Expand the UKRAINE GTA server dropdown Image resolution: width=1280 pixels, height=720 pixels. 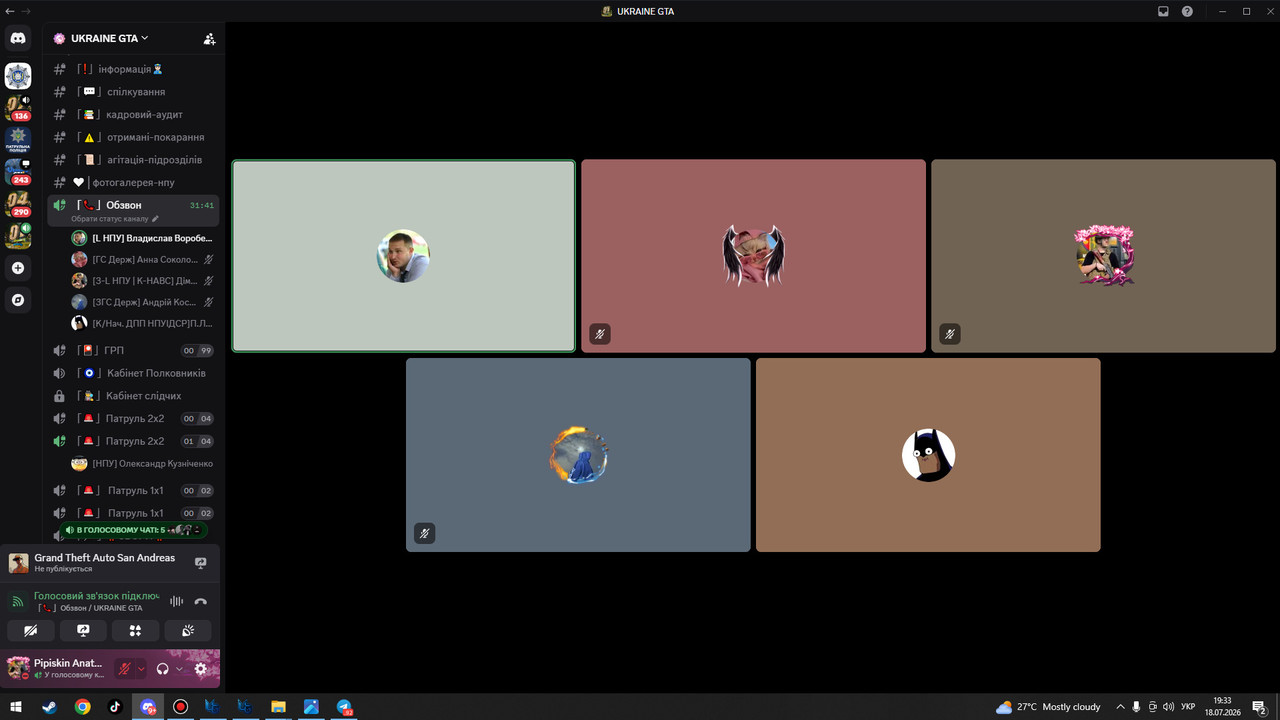point(100,38)
